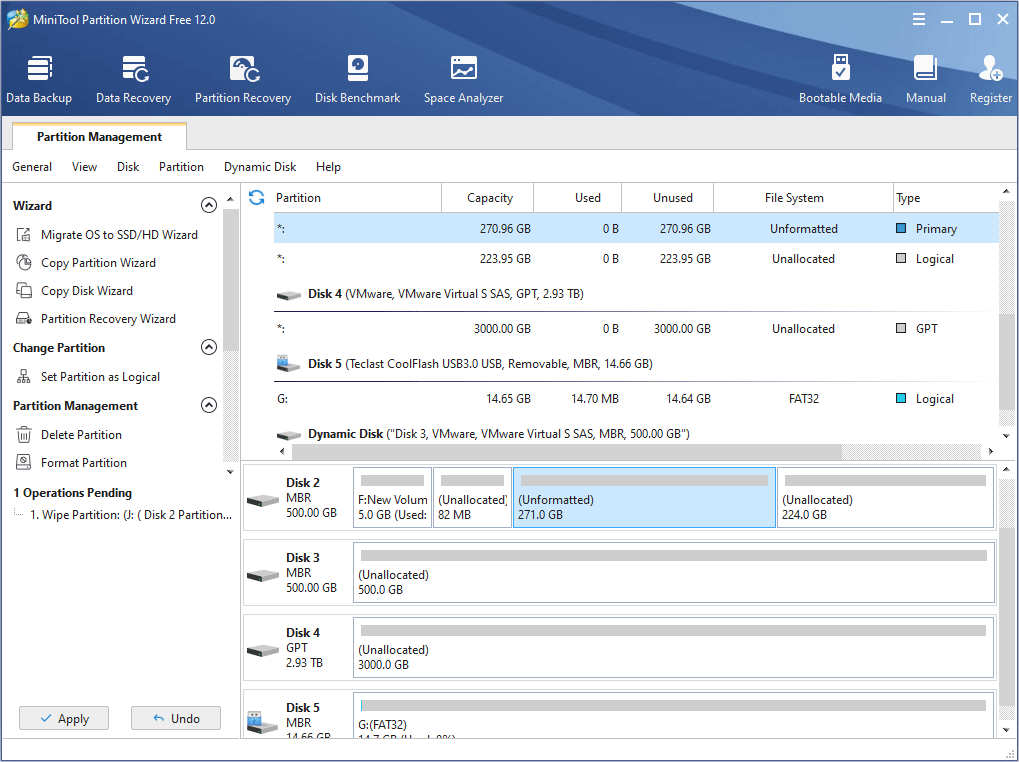The width and height of the screenshot is (1019, 762).
Task: Choose Set Partition as Logical
Action: [87, 376]
